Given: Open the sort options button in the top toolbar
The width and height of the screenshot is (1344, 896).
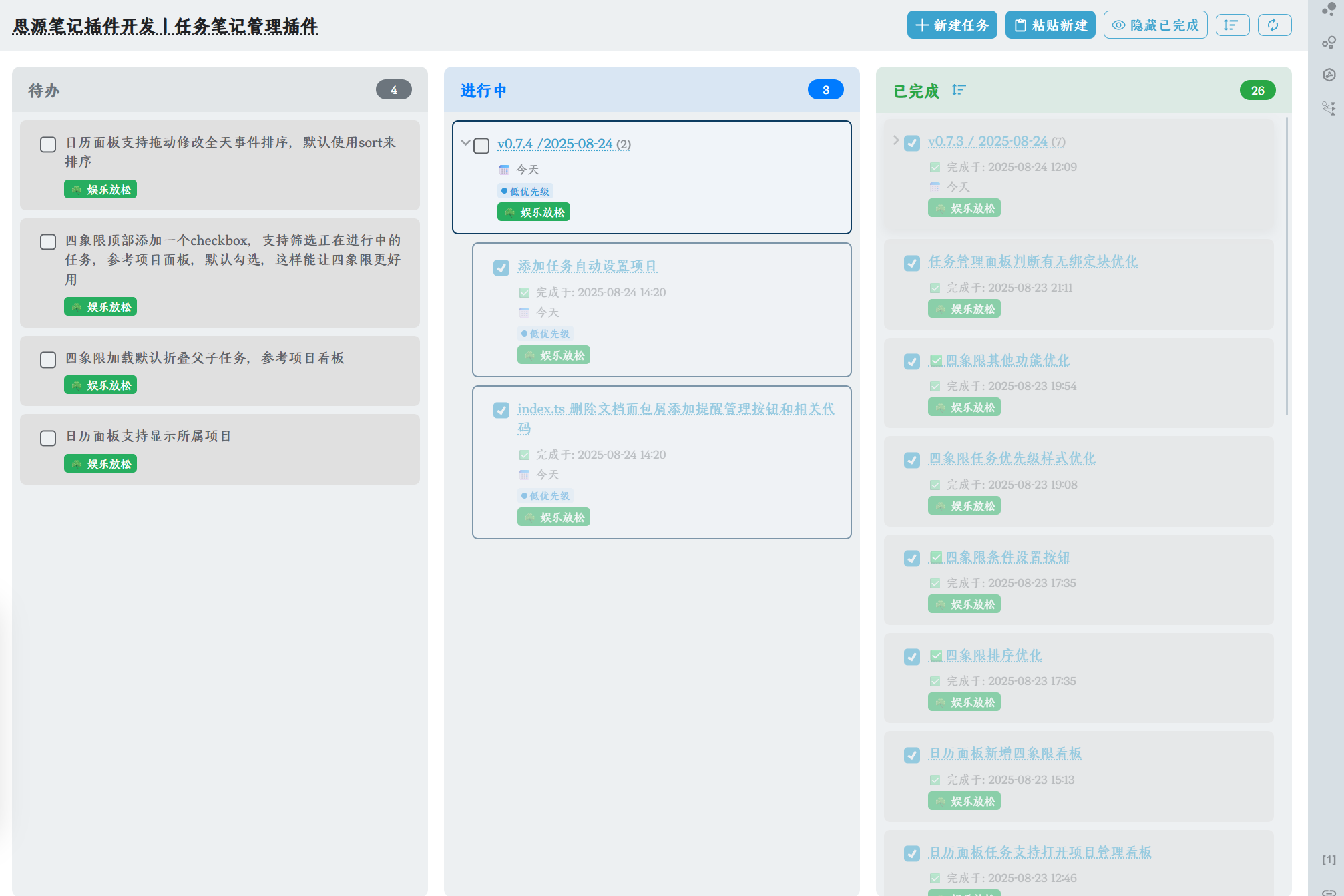Looking at the screenshot, I should (x=1232, y=25).
